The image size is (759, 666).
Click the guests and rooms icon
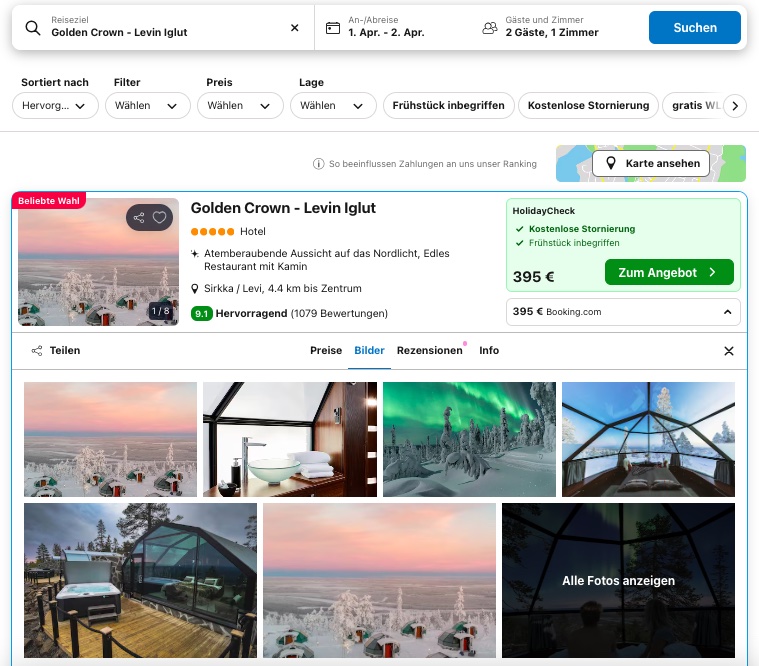pos(490,28)
